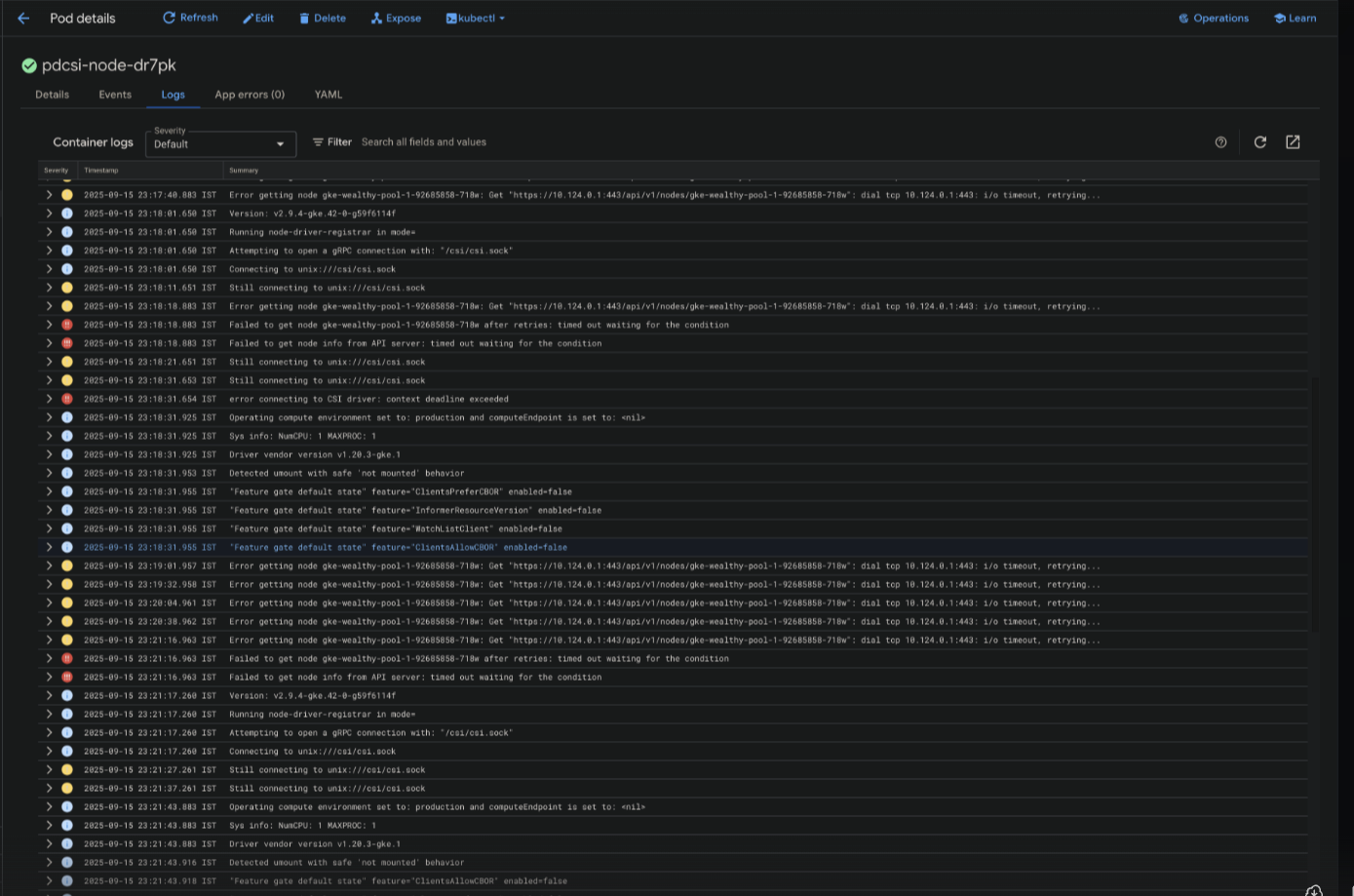The image size is (1354, 896).
Task: Open the kubectl menu icon
Action: pos(452,18)
